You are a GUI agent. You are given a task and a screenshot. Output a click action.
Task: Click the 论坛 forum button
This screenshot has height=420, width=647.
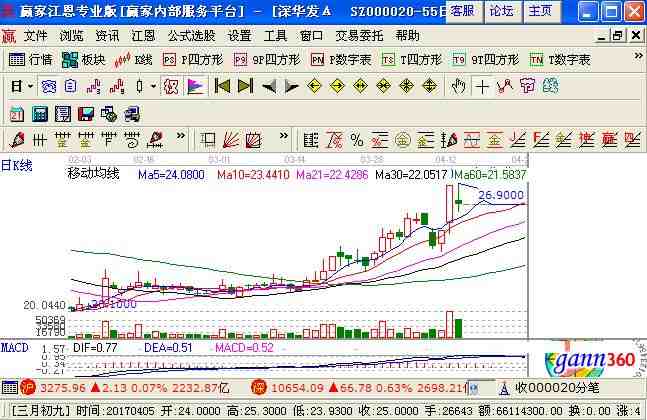click(502, 11)
